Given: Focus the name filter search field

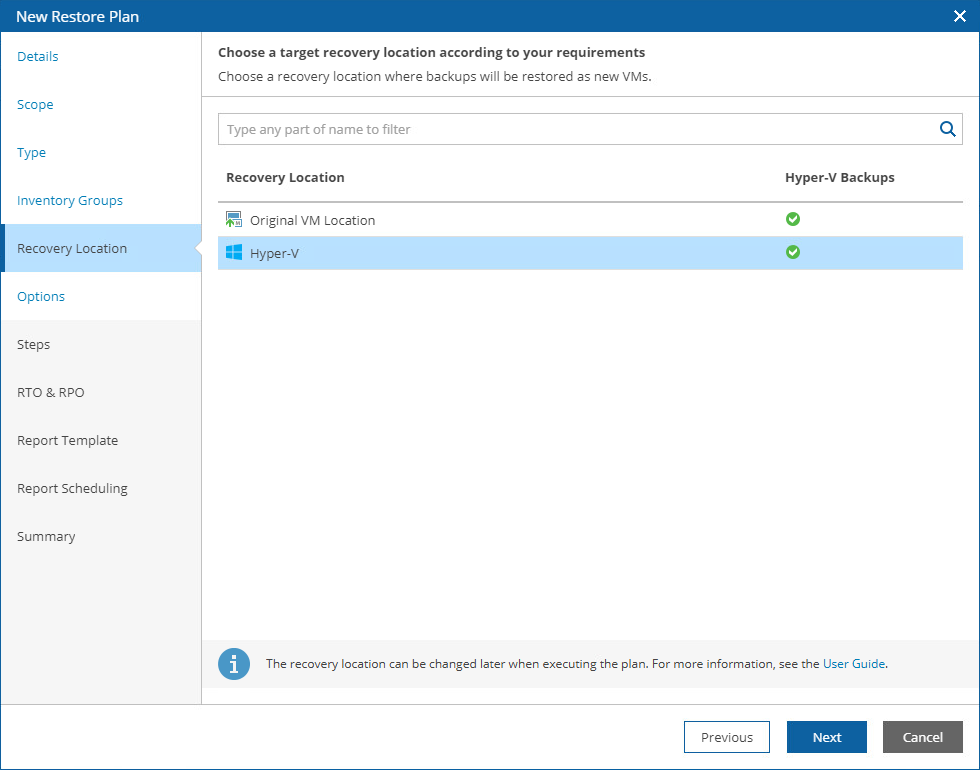Looking at the screenshot, I should coord(575,129).
